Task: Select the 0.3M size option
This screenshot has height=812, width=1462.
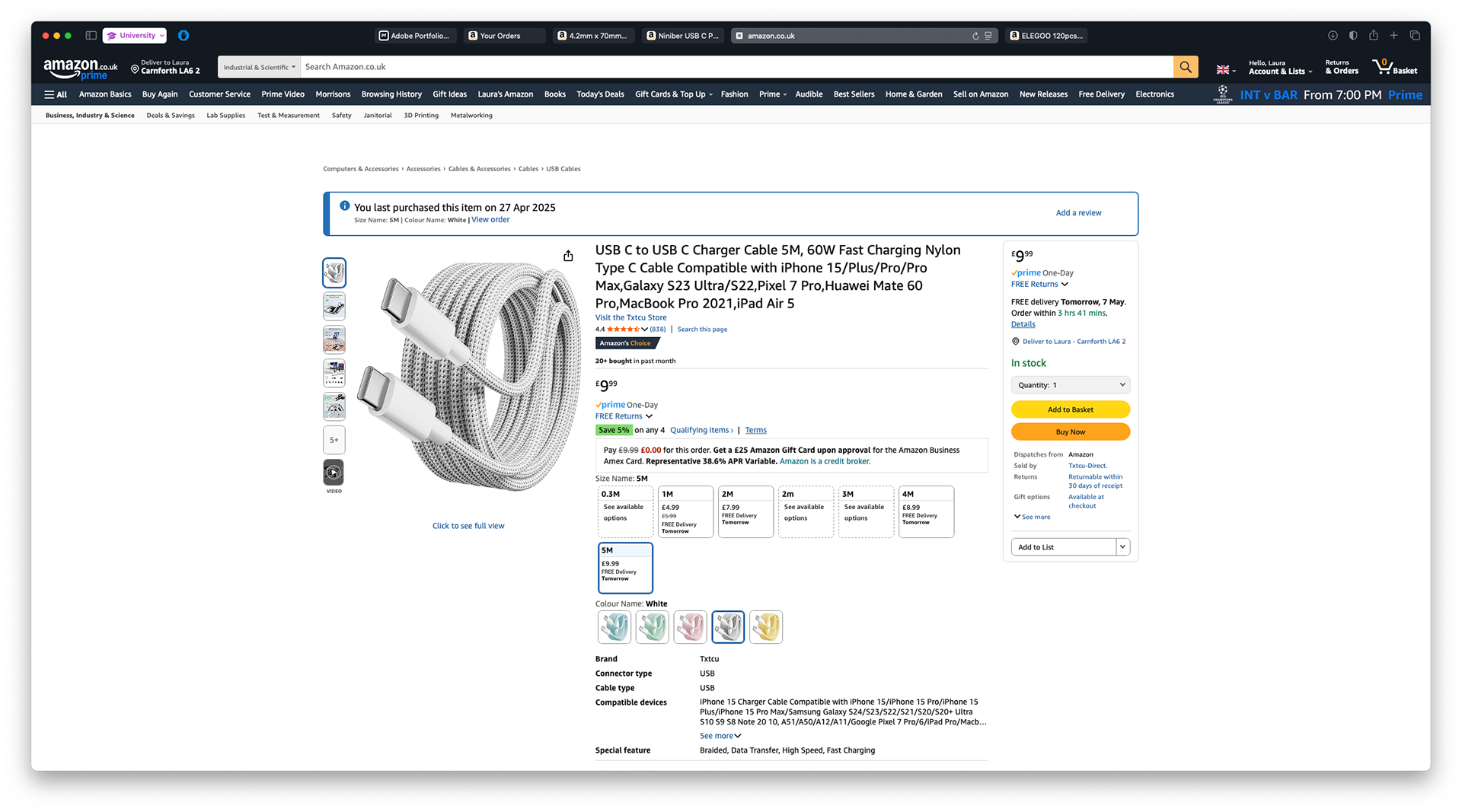Action: (x=625, y=511)
